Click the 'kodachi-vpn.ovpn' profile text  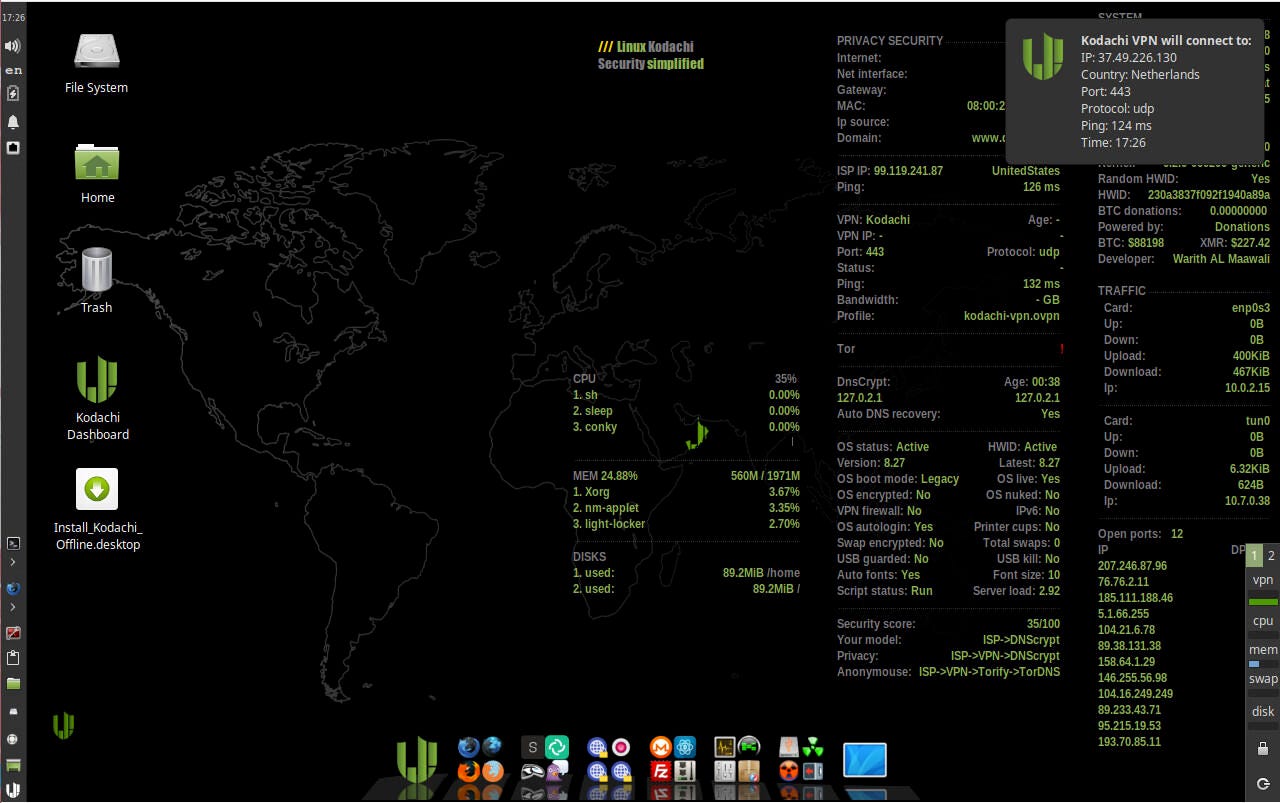pos(1011,316)
